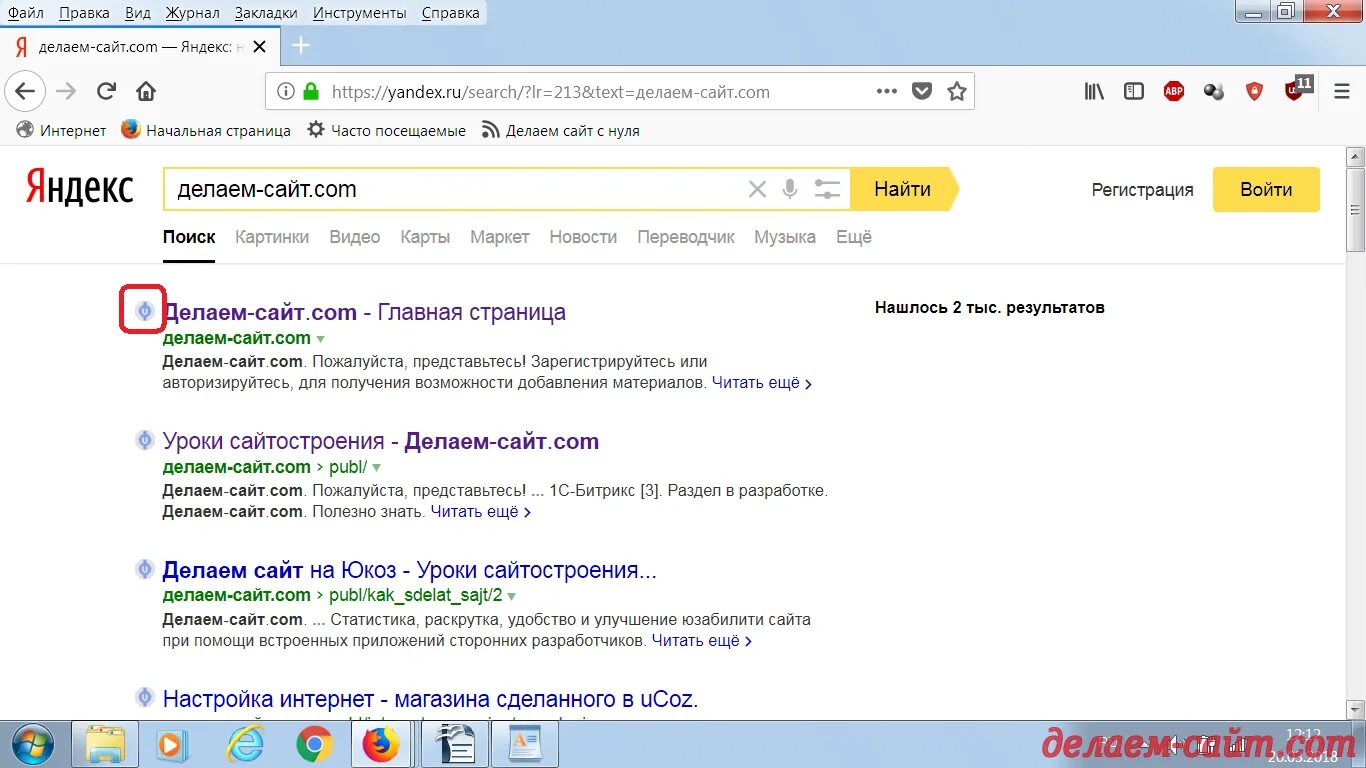1366x768 pixels.
Task: Open the Windows Start button
Action: click(x=35, y=744)
